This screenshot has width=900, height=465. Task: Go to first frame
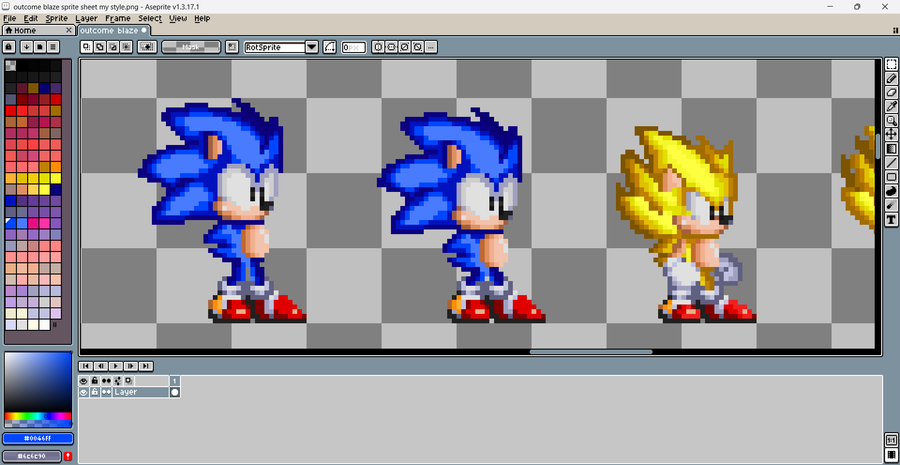(x=86, y=366)
